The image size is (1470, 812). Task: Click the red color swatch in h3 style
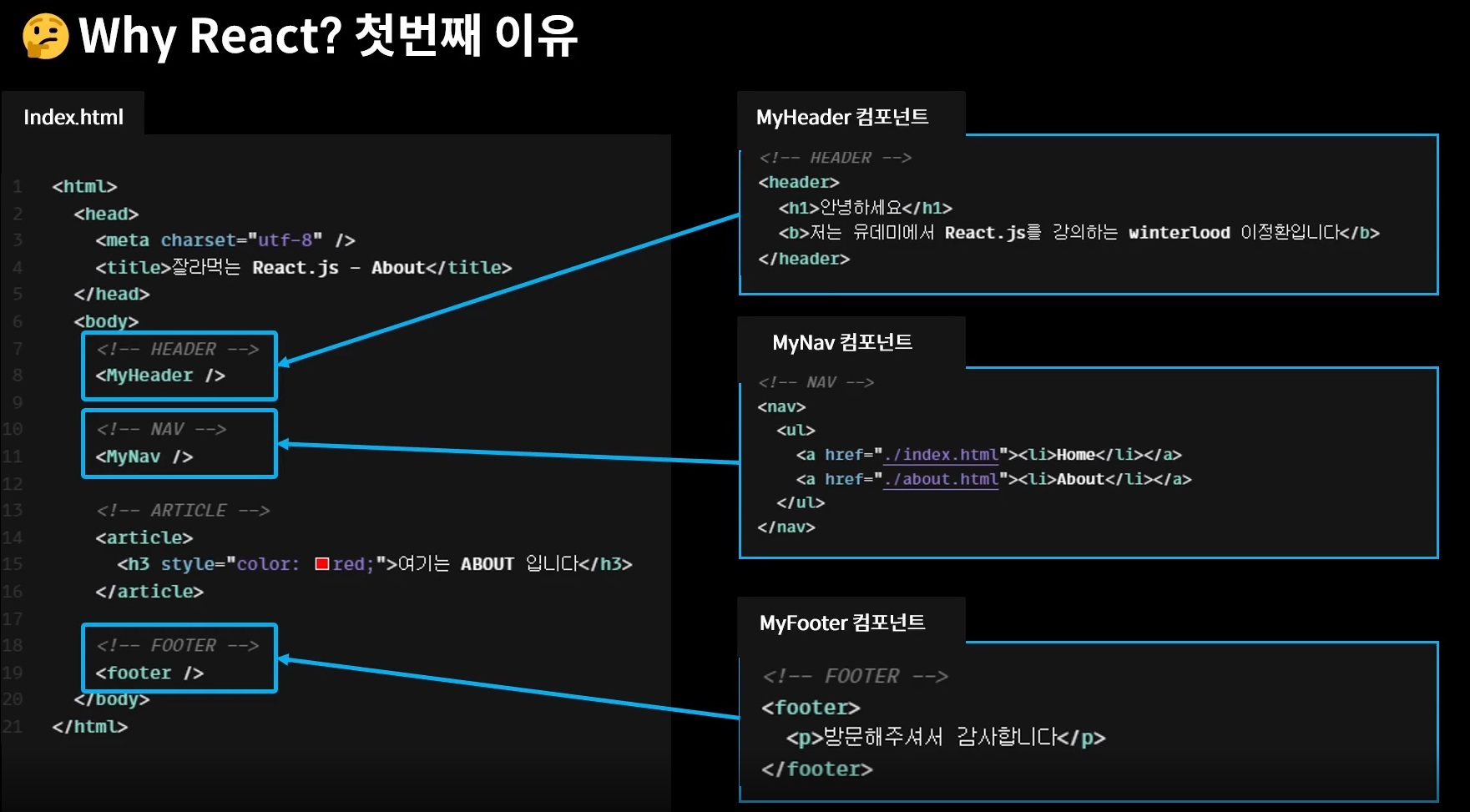coord(321,564)
